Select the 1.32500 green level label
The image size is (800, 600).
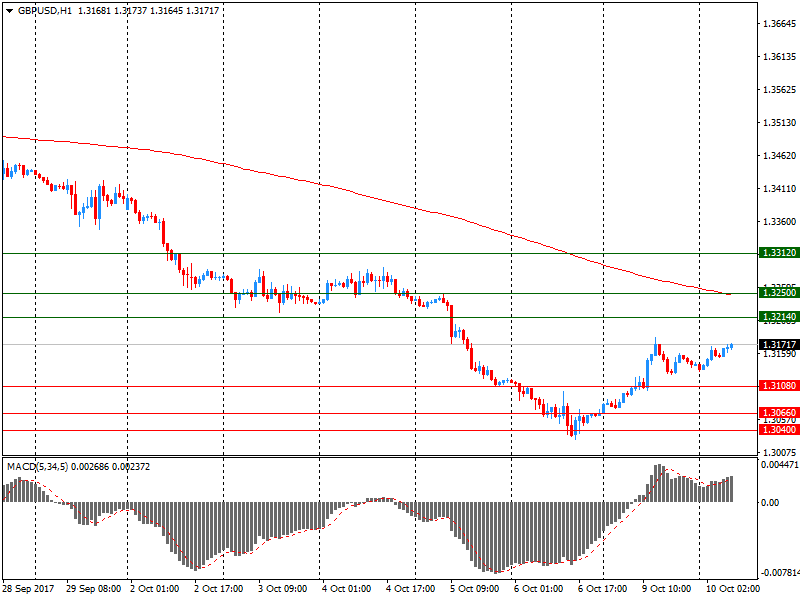[x=779, y=293]
